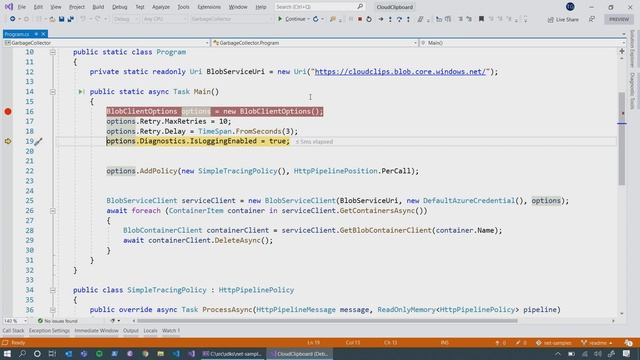The width and height of the screenshot is (640, 360).
Task: Collapse the Main method outlining node
Action: (53, 92)
